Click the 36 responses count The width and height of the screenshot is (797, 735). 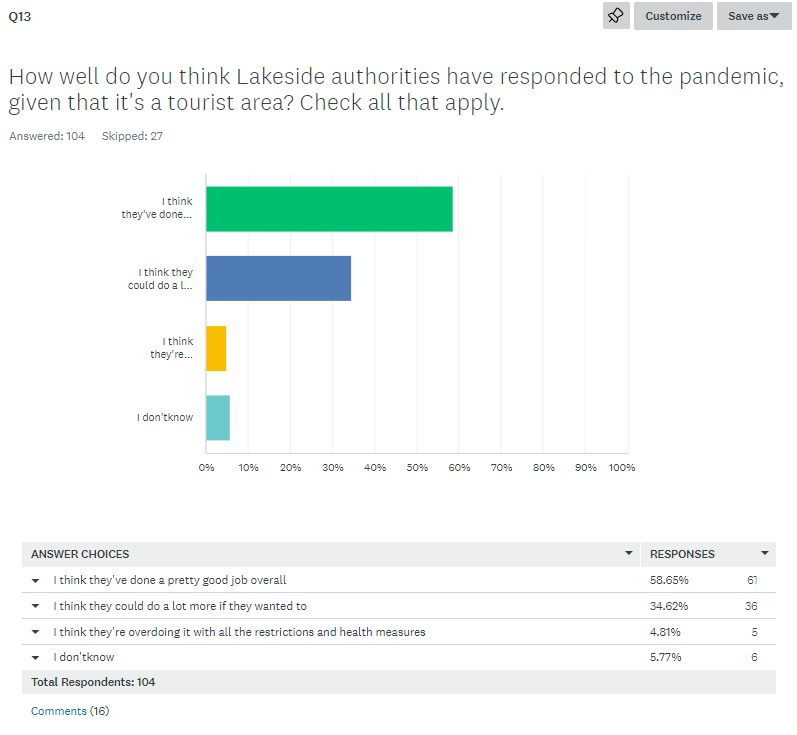click(751, 606)
